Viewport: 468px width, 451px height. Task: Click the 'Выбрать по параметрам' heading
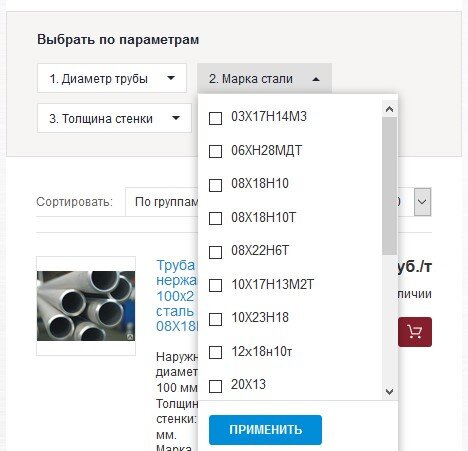pyautogui.click(x=118, y=40)
